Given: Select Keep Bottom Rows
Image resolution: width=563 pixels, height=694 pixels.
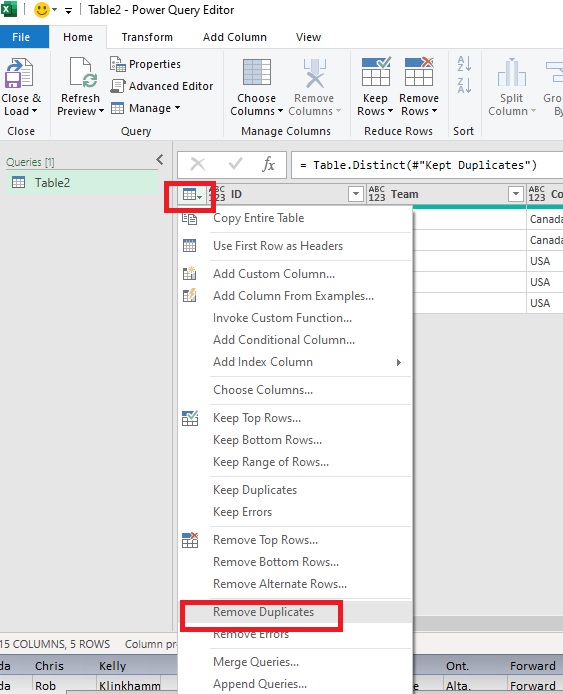Looking at the screenshot, I should point(295,440).
